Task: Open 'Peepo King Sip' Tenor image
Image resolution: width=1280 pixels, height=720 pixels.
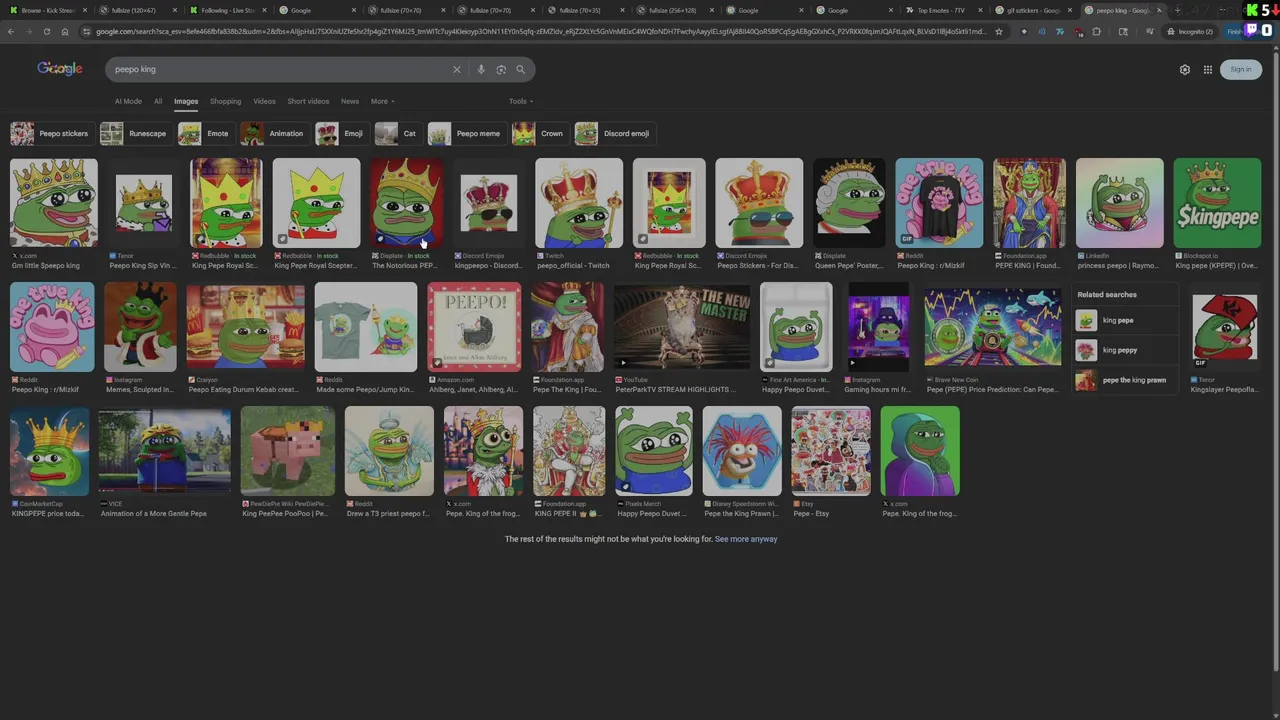Action: 143,203
